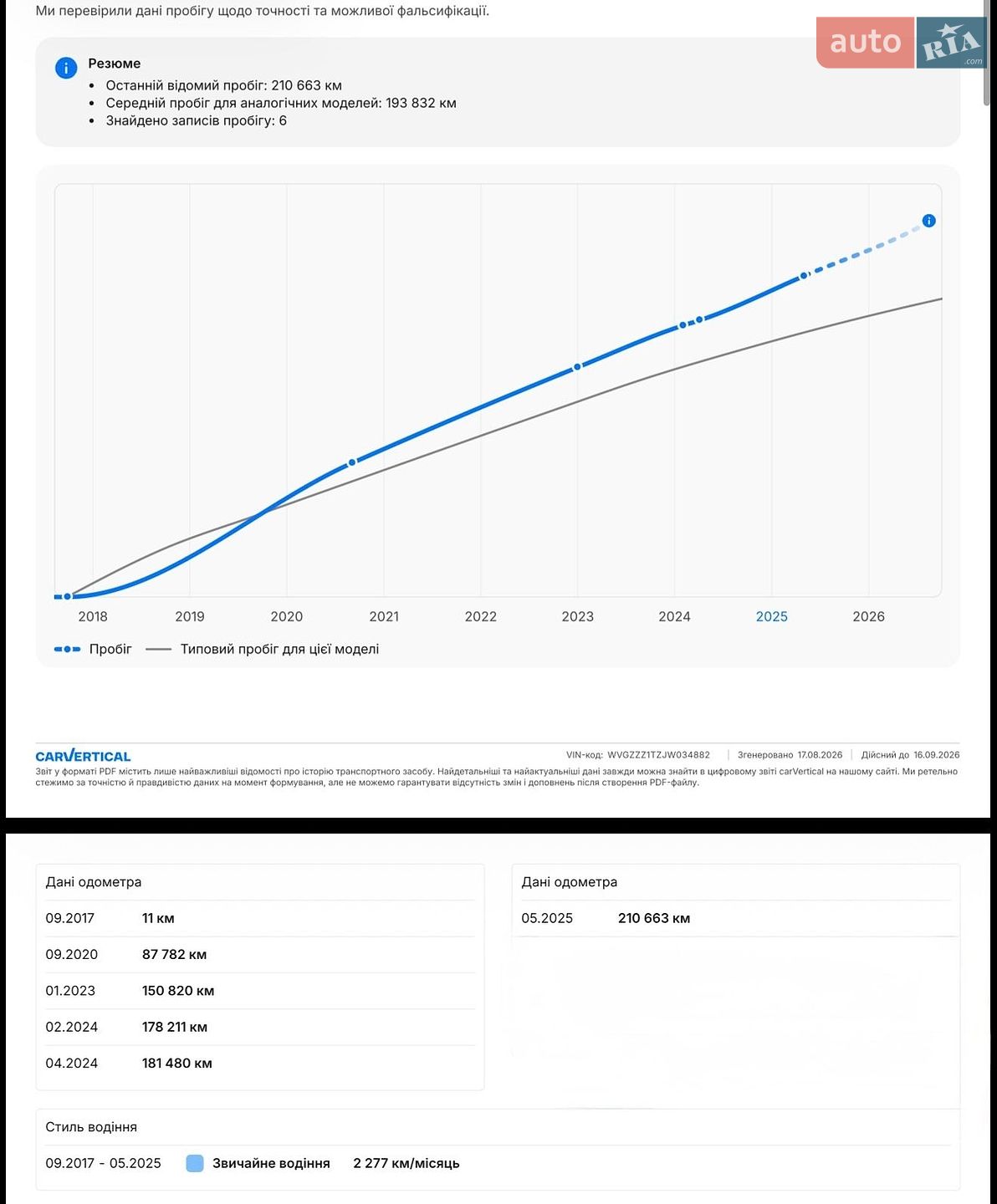
Task: Click the carVertical logo in the footer
Action: (x=83, y=756)
